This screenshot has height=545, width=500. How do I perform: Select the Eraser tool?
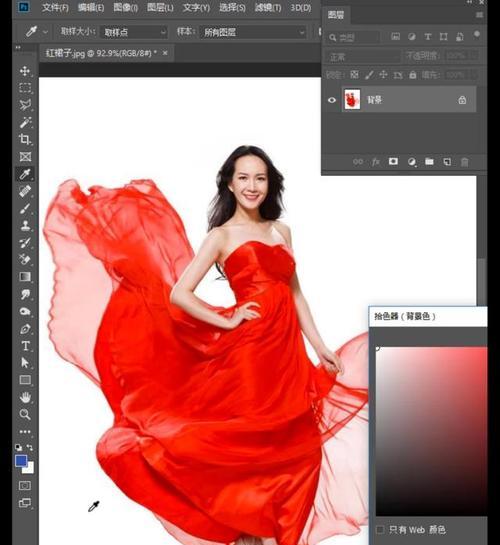(x=25, y=259)
